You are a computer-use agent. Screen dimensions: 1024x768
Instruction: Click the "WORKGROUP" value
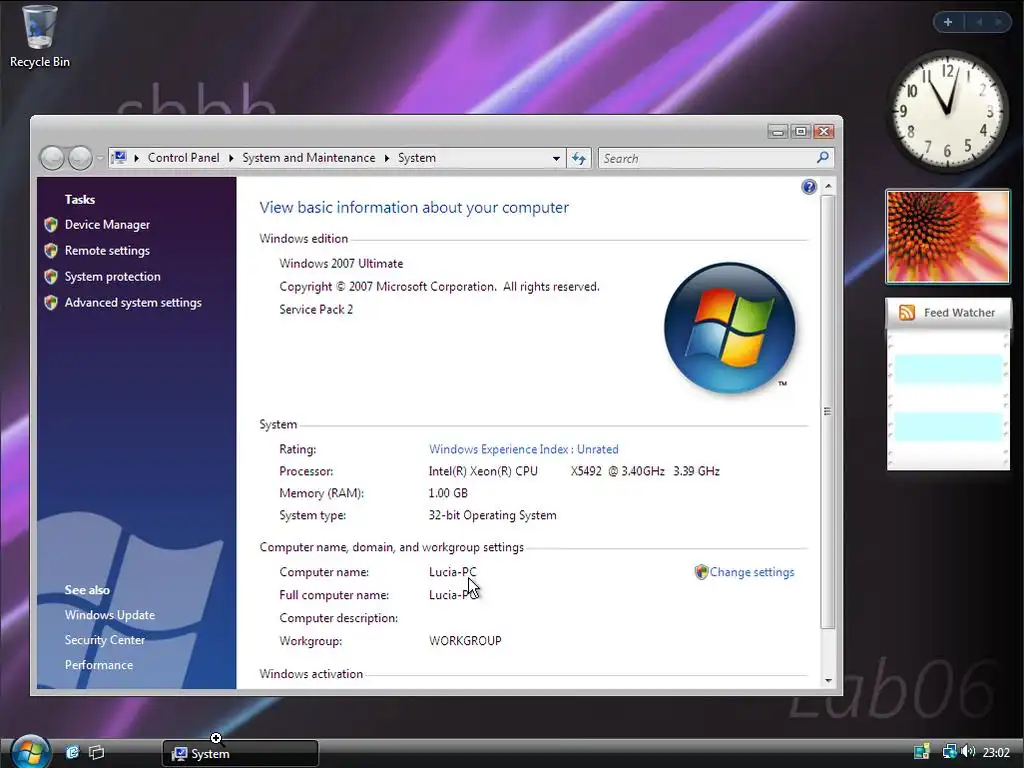[465, 641]
